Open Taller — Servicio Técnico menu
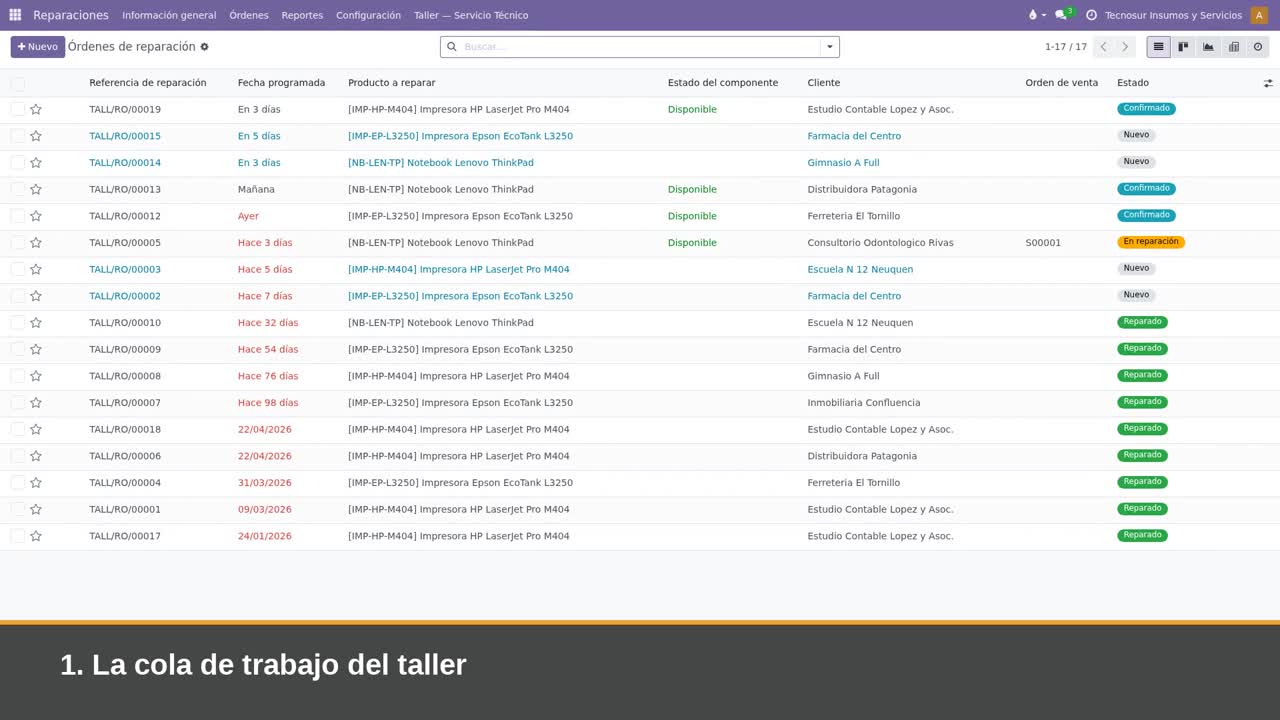 pos(471,15)
